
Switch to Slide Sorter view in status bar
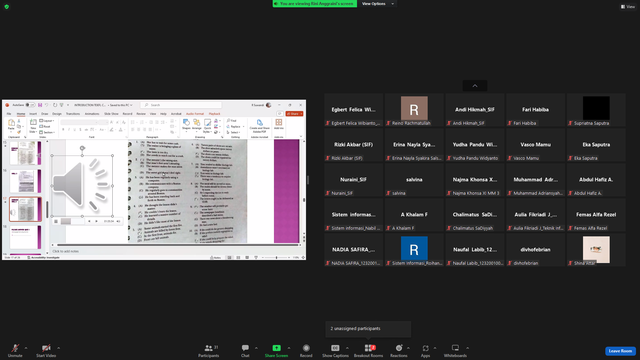[x=238, y=258]
